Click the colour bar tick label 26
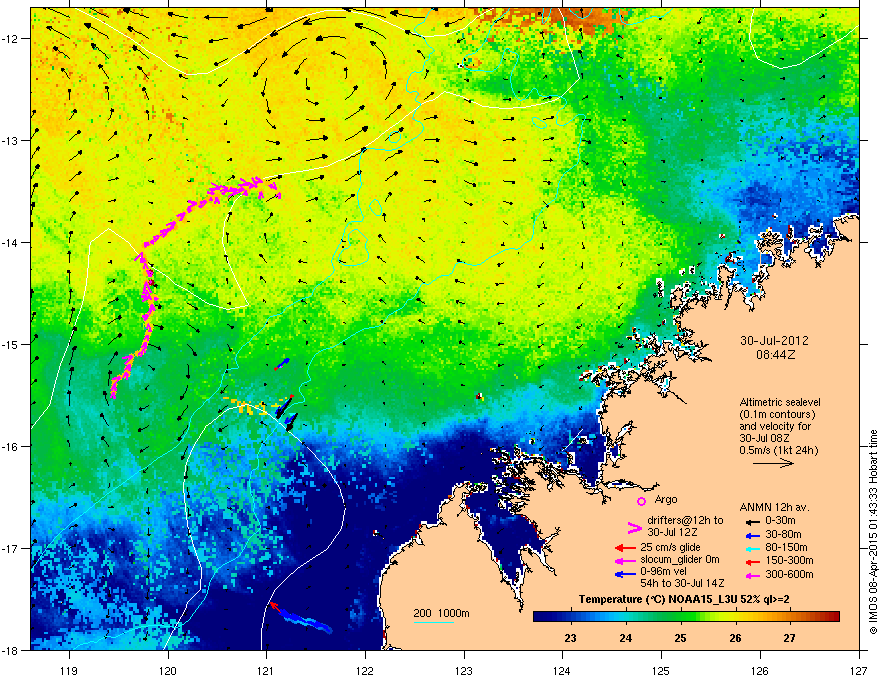880x680 pixels. (735, 638)
